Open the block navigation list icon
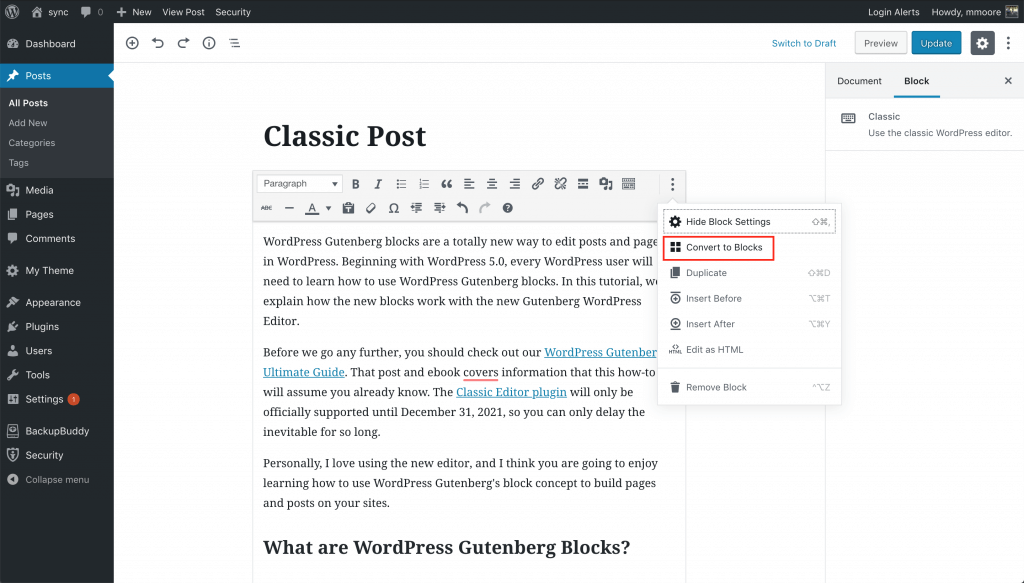Screen dimensions: 1024x583 234,43
